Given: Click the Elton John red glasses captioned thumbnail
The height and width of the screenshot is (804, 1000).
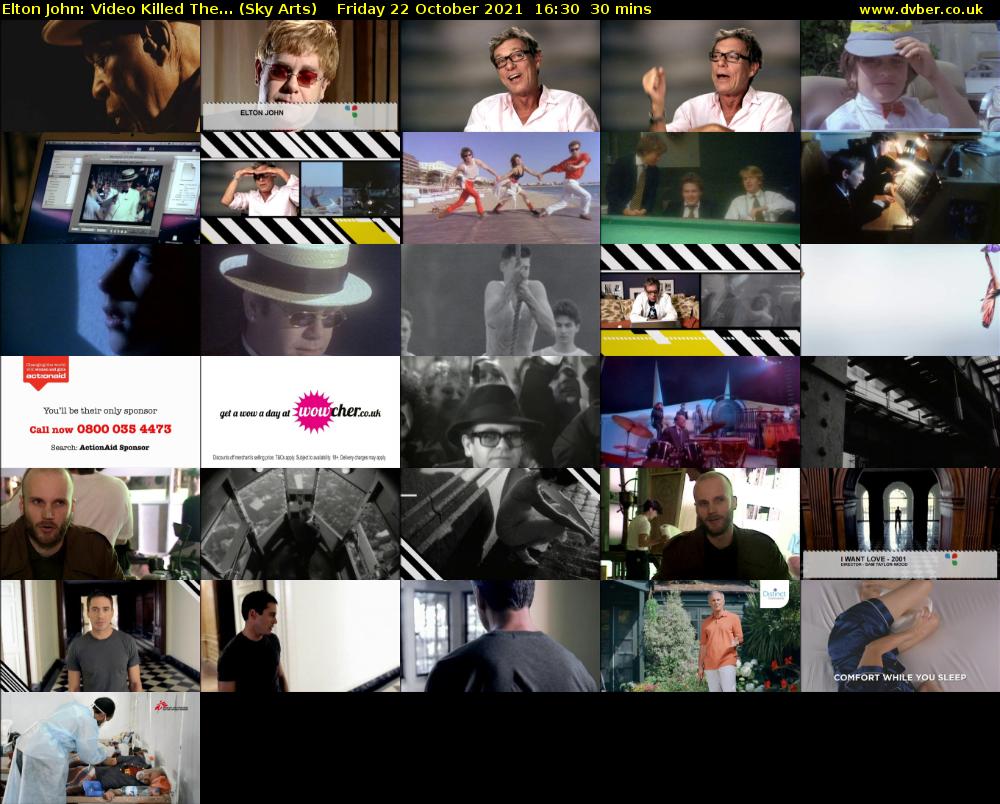Looking at the screenshot, I should (300, 76).
